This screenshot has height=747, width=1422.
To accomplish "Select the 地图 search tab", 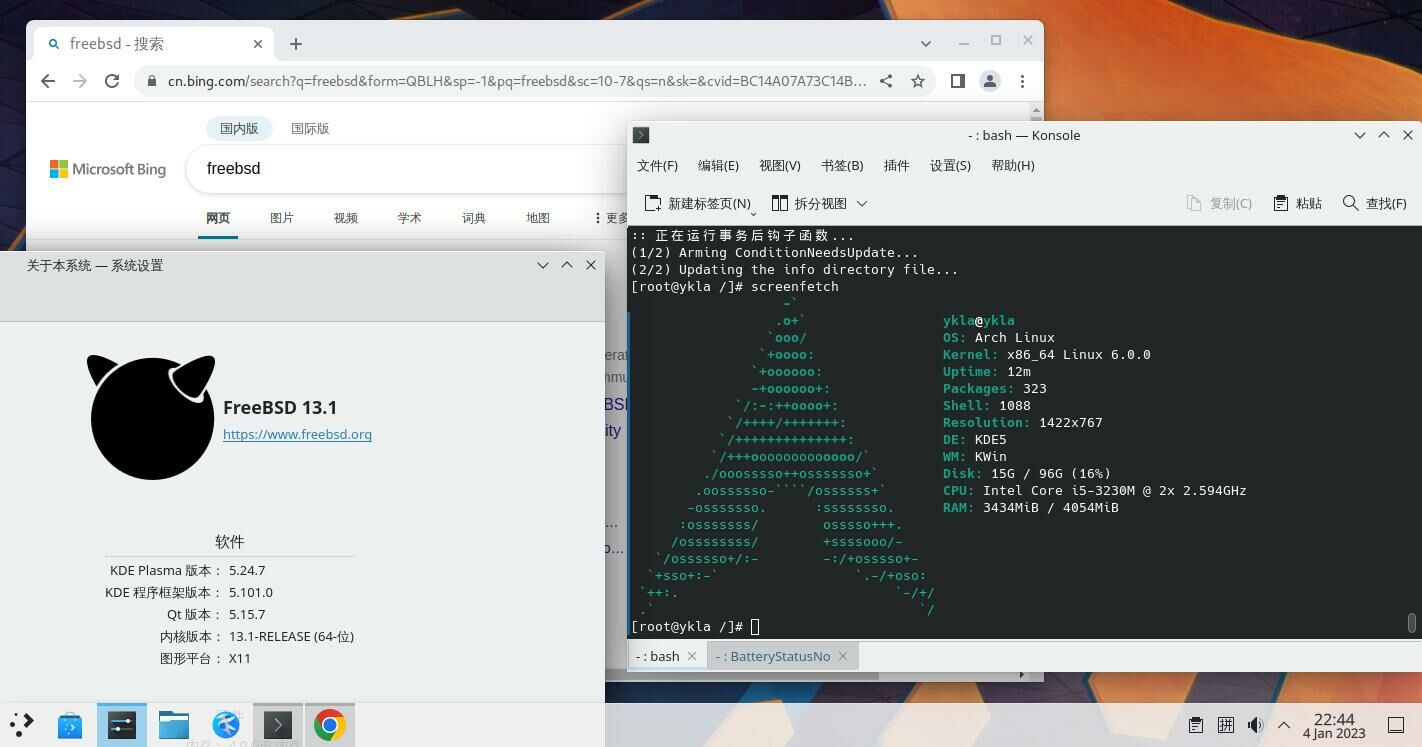I will [538, 218].
